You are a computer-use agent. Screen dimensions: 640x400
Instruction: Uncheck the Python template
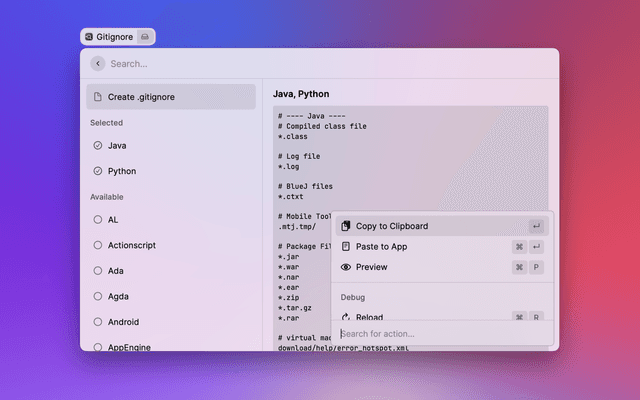pyautogui.click(x=97, y=171)
